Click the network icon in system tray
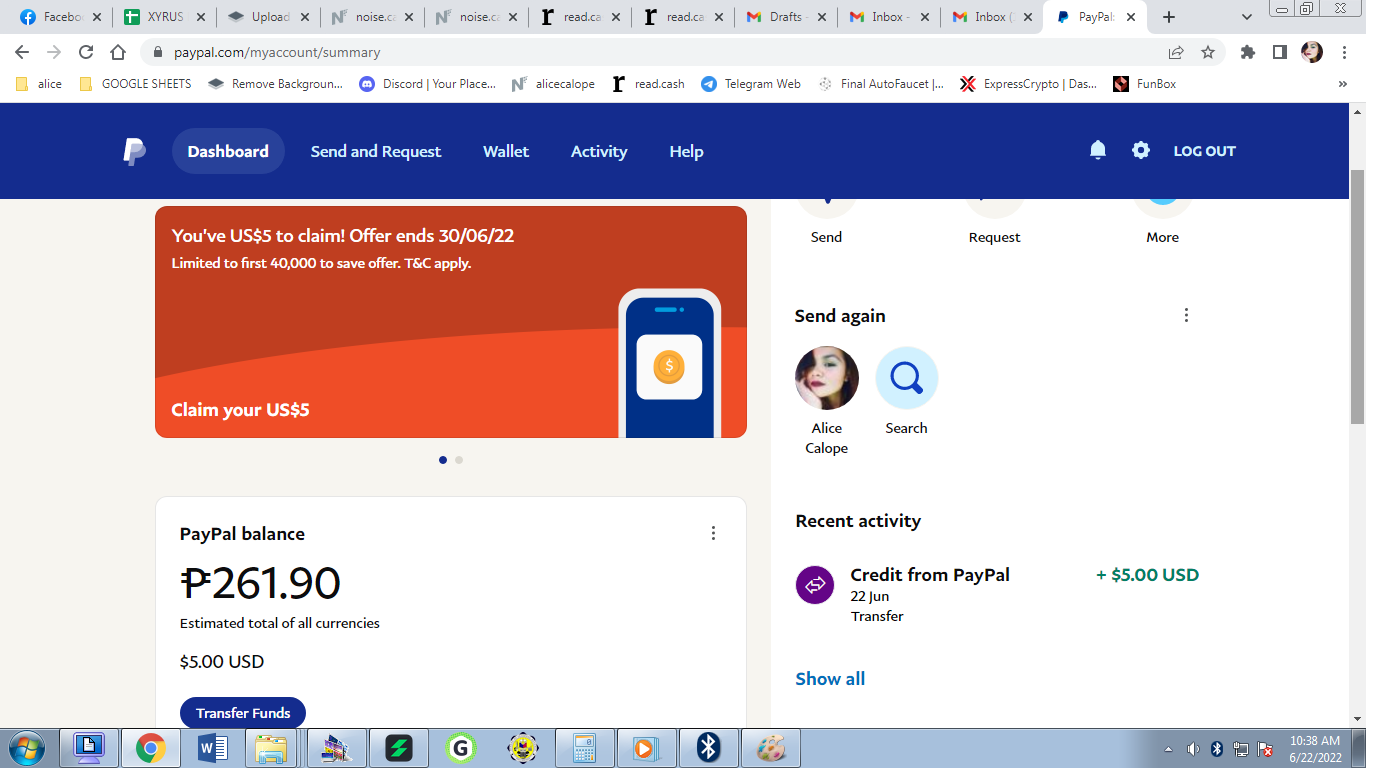 1241,749
